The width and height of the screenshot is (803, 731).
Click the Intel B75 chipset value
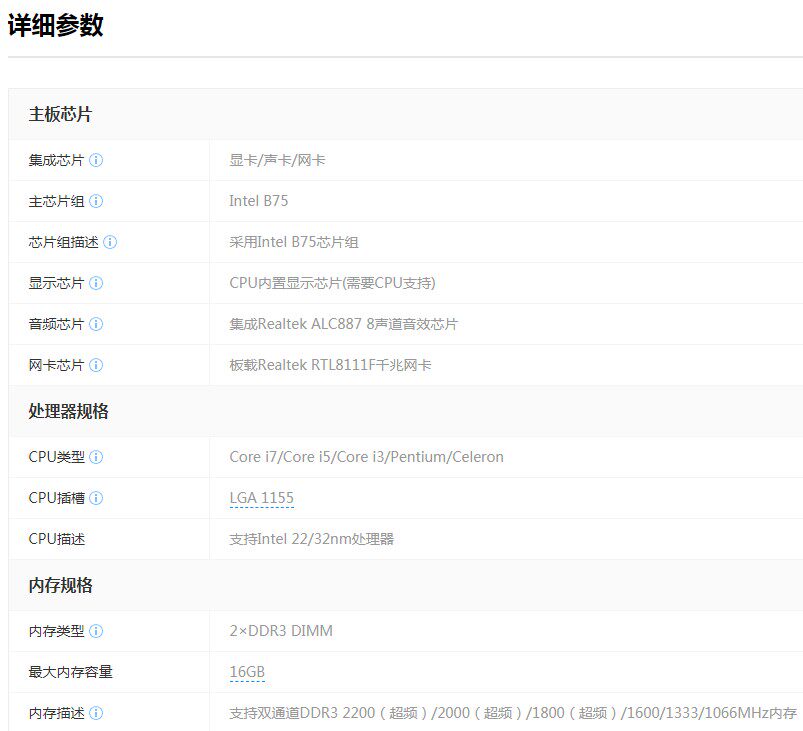tap(259, 201)
